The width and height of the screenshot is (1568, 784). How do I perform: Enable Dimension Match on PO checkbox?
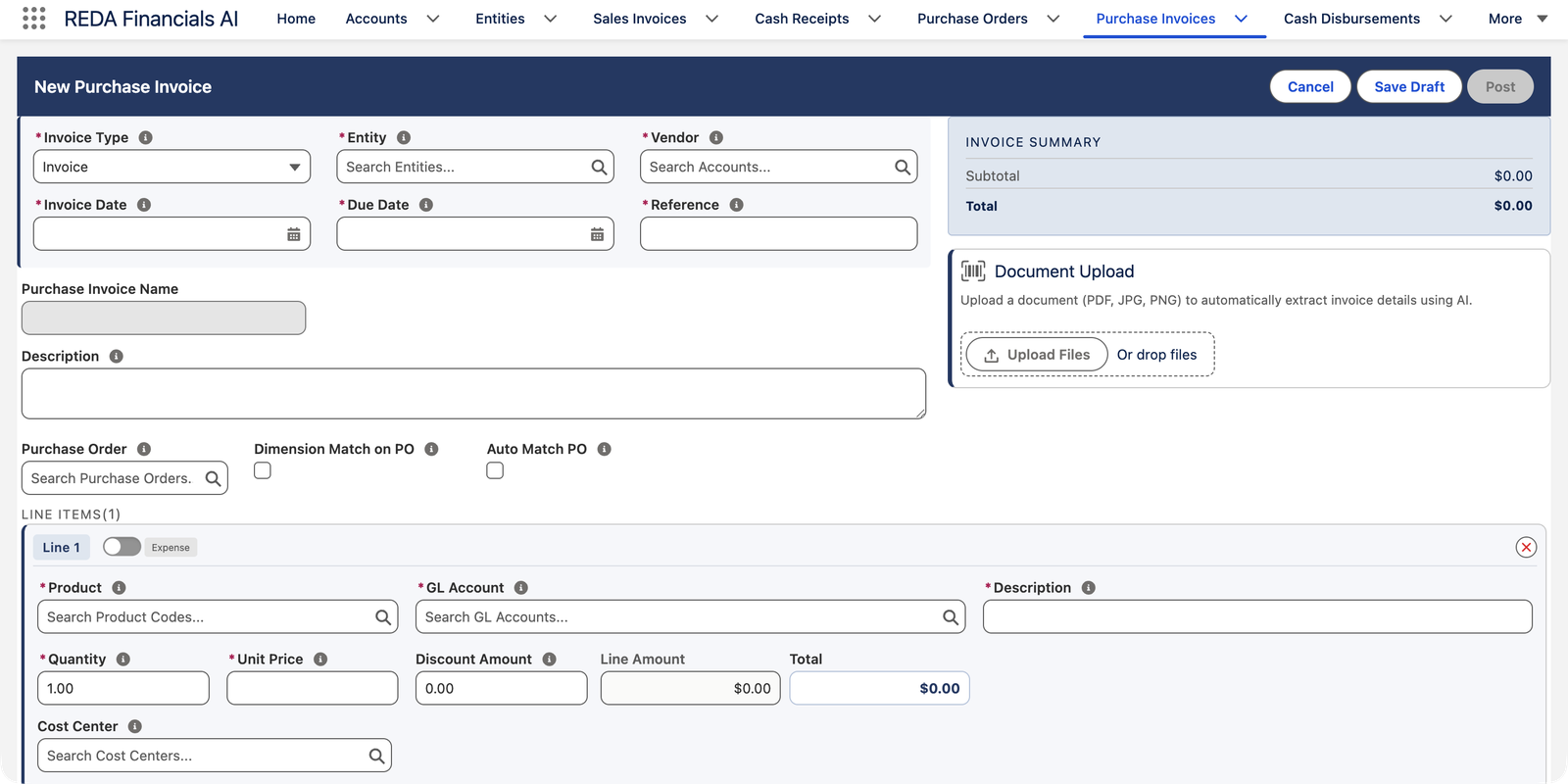(262, 470)
